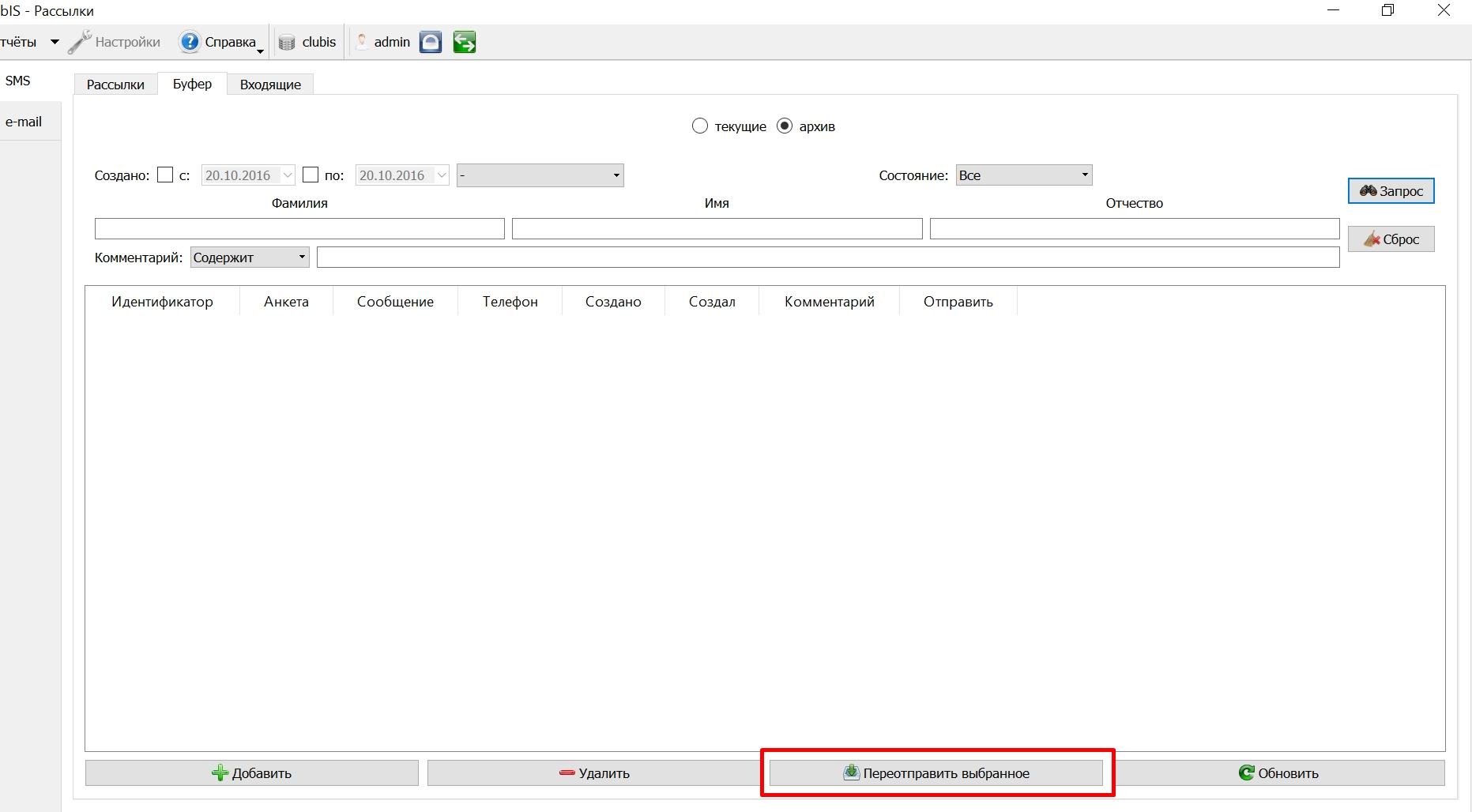Enable the Создано 'с' date checkbox
Image resolution: width=1472 pixels, height=812 pixels.
pyautogui.click(x=165, y=175)
